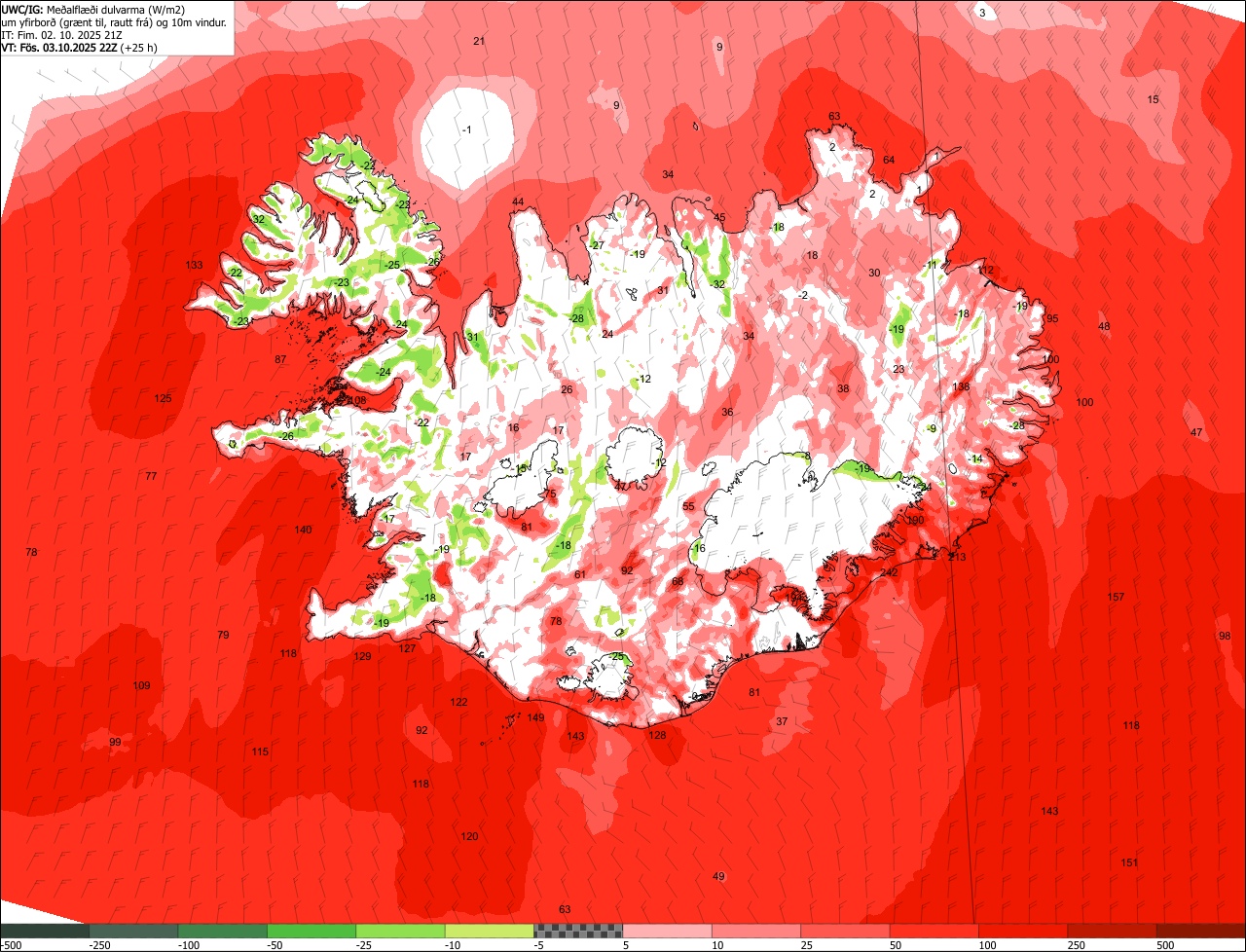The width and height of the screenshot is (1246, 952).
Task: Click the map value '122' south of the coast
Action: (459, 703)
